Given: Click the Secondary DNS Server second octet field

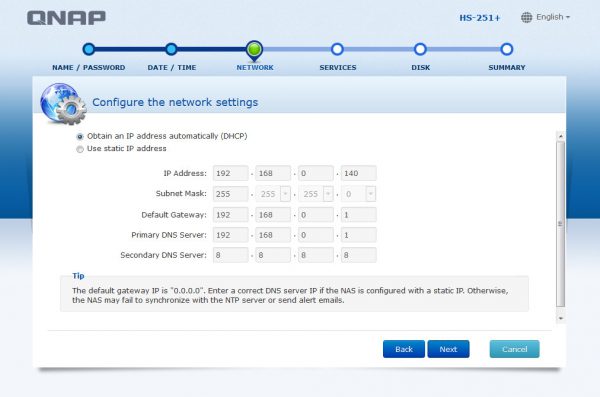Looking at the screenshot, I should point(273,255).
